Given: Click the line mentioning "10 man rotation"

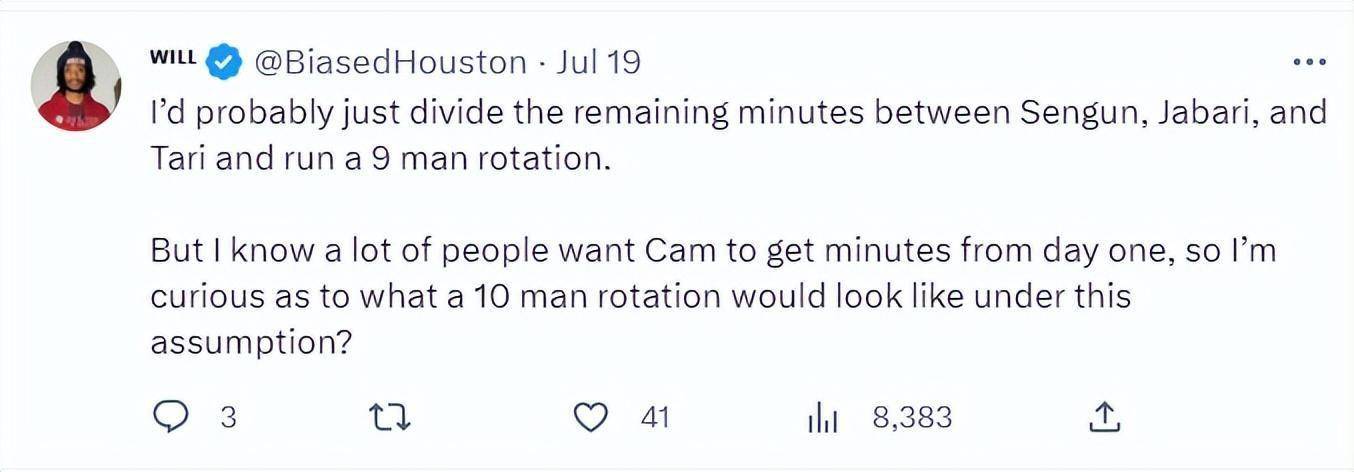Looking at the screenshot, I should [x=640, y=297].
